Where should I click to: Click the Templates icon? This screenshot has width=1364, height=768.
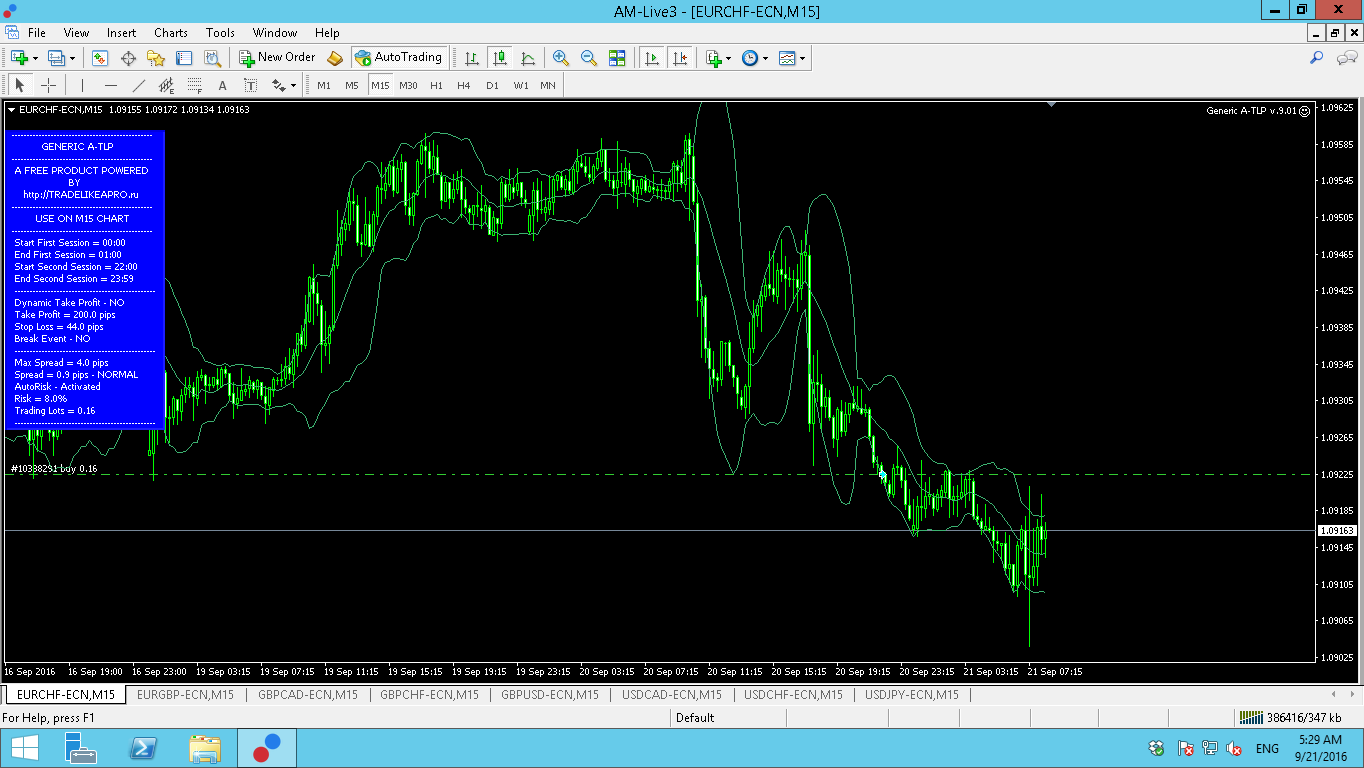pyautogui.click(x=787, y=58)
